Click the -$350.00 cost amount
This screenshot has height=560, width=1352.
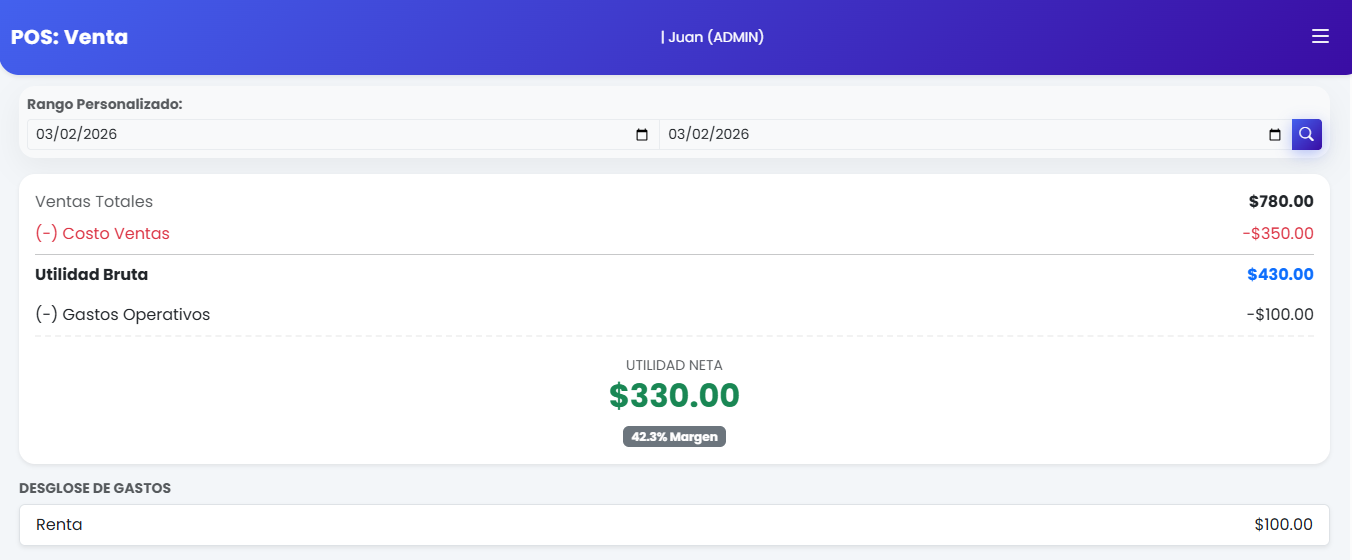[1277, 234]
